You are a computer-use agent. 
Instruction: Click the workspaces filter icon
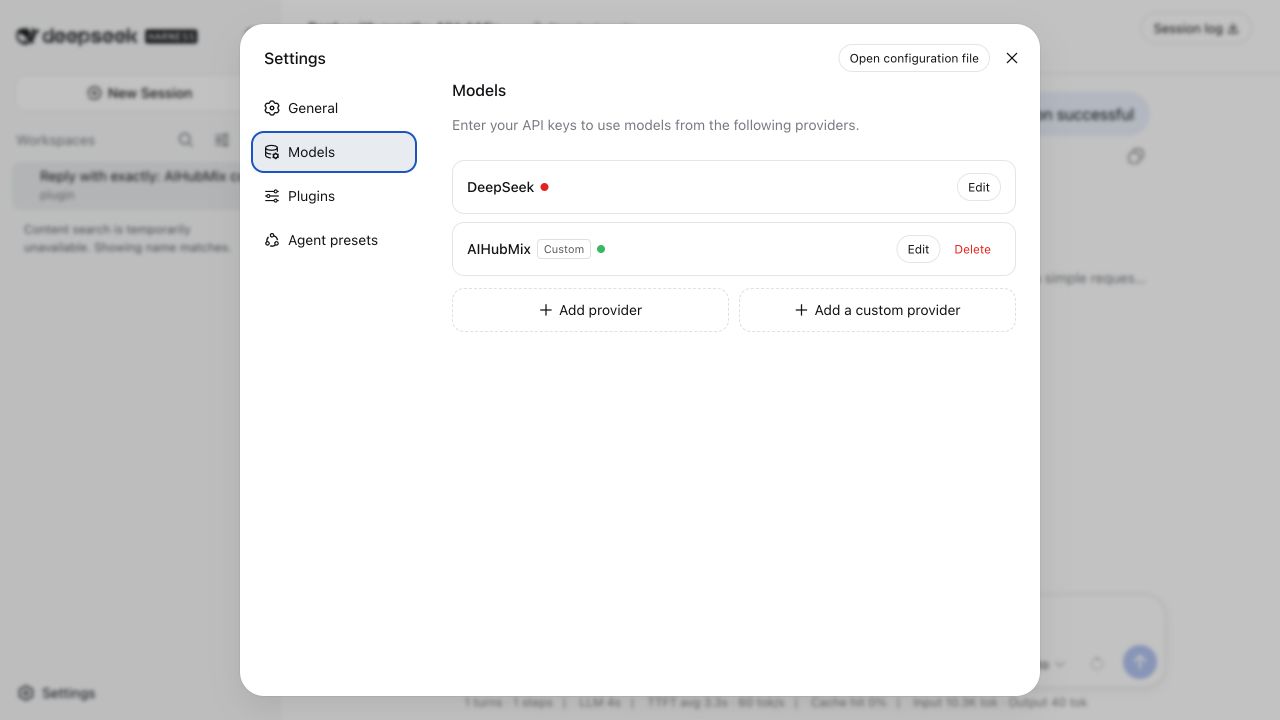pyautogui.click(x=222, y=140)
